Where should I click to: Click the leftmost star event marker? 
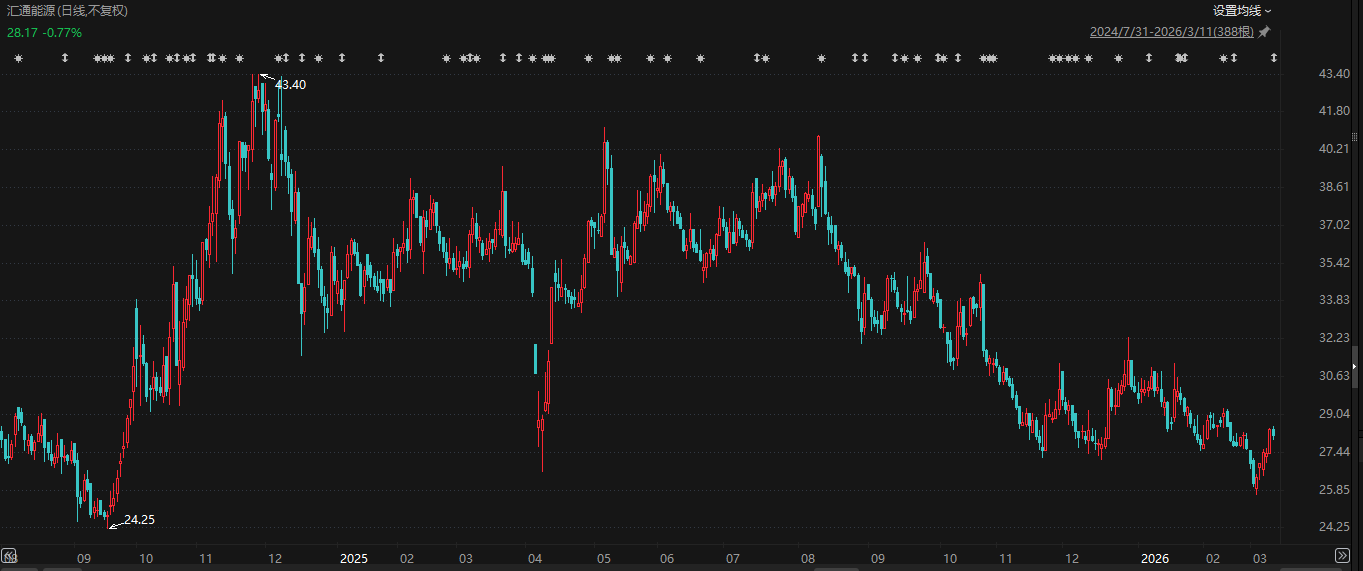[18, 58]
